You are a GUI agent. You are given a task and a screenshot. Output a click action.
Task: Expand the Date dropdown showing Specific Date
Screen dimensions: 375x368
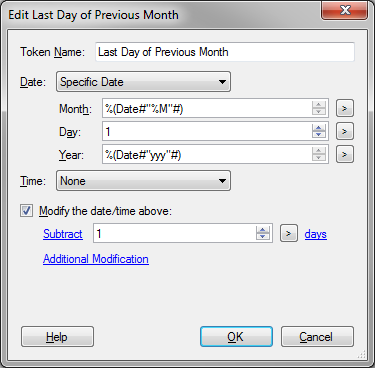143,82
